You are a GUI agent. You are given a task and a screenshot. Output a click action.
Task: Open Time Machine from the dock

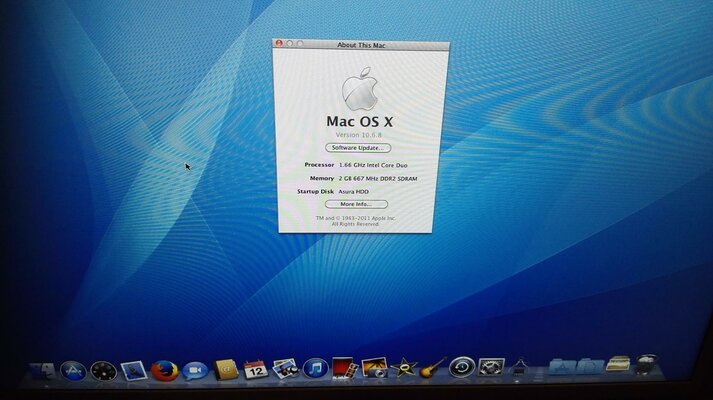(461, 367)
